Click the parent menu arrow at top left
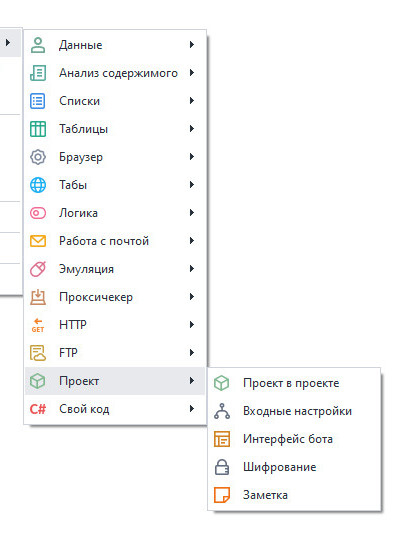The width and height of the screenshot is (413, 558). 8,43
